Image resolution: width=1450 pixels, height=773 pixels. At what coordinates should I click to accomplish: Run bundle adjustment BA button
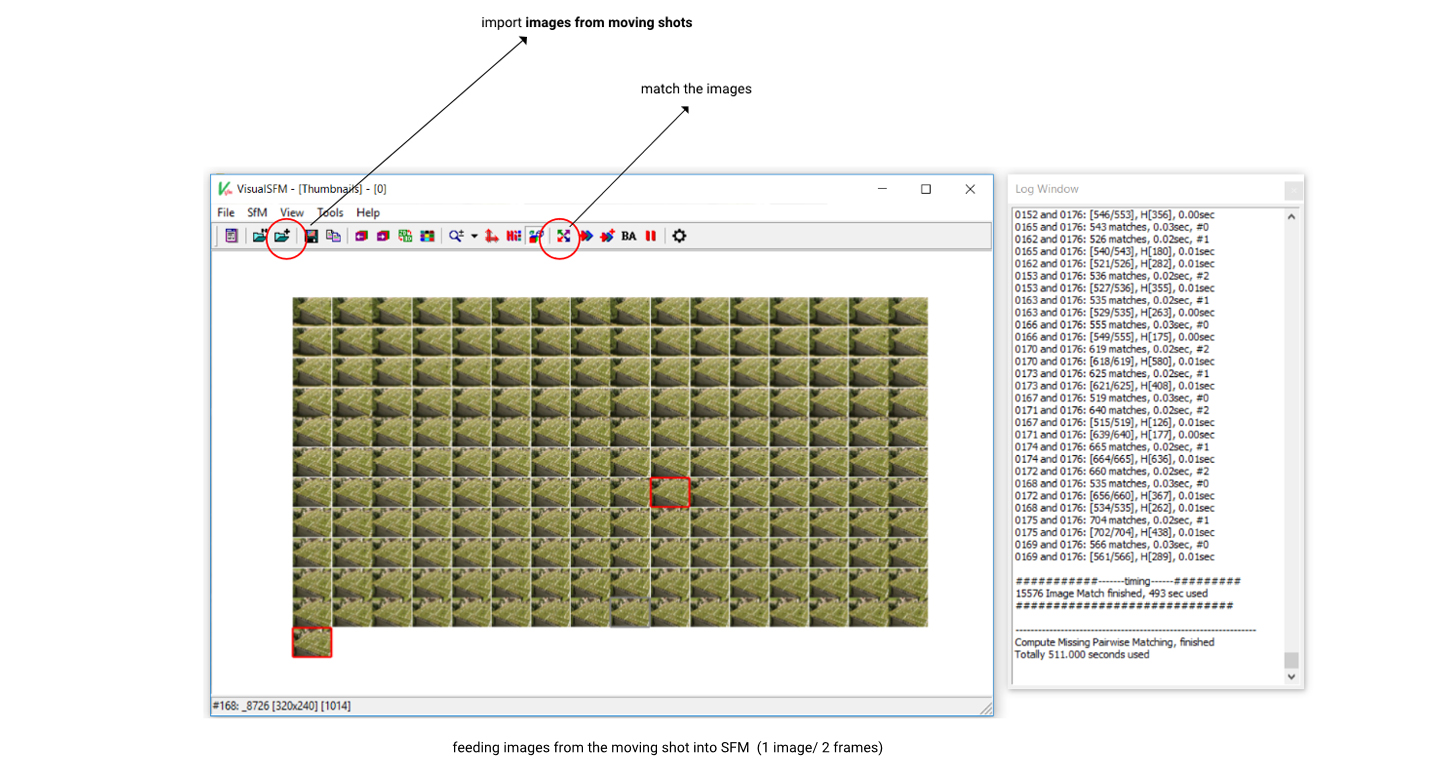pyautogui.click(x=629, y=236)
